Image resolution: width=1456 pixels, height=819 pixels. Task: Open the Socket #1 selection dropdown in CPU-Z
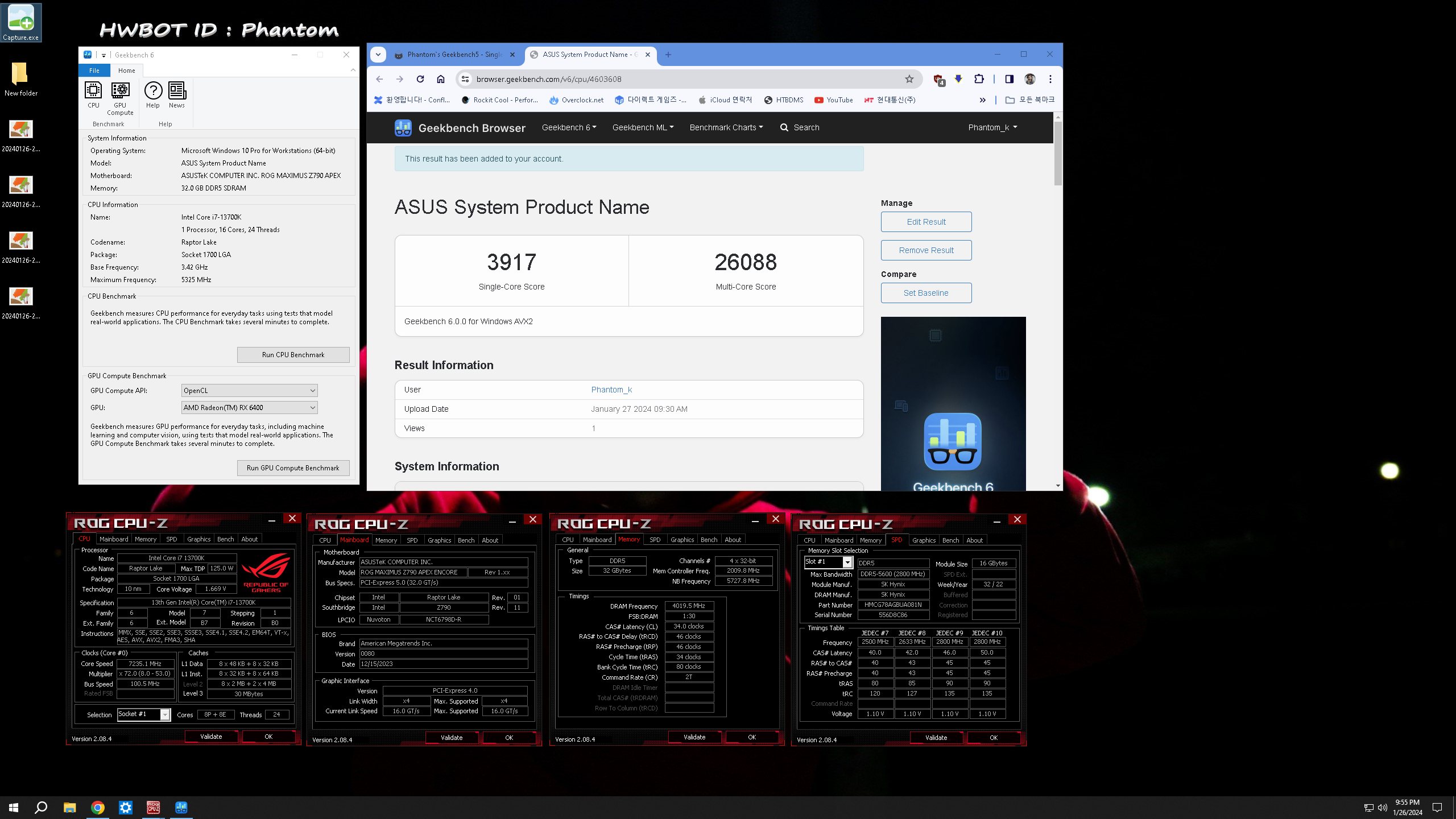coord(144,714)
